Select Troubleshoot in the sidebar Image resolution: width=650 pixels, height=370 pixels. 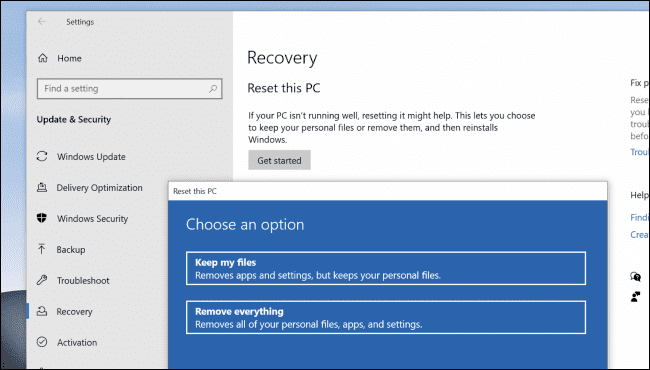click(83, 281)
